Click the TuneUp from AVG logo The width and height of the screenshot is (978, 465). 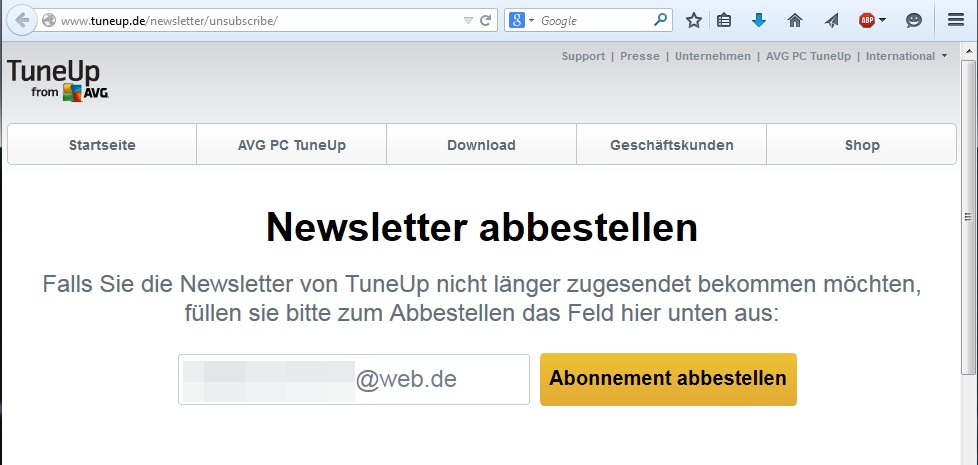click(x=58, y=80)
